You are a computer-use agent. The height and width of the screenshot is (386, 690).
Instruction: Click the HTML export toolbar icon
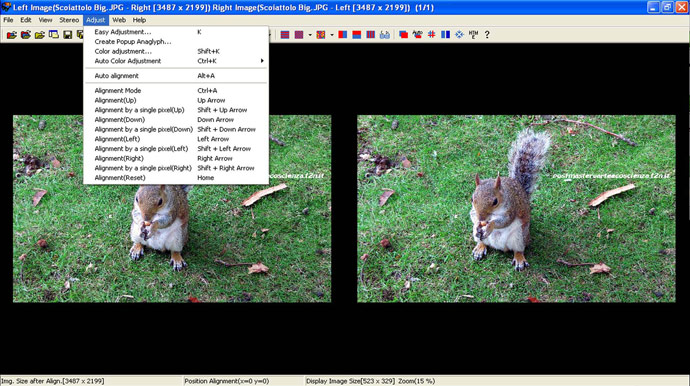coord(473,35)
